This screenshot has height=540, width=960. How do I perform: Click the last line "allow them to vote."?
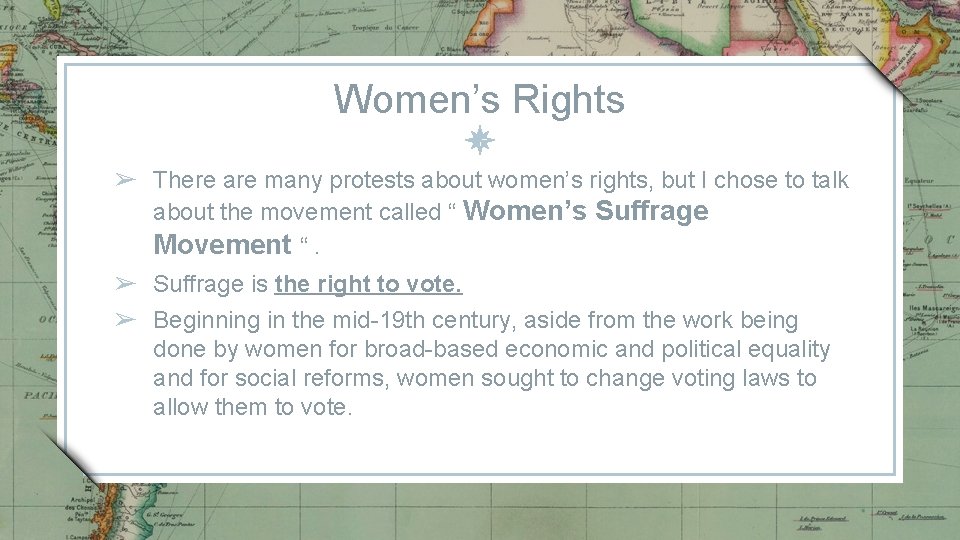(253, 407)
